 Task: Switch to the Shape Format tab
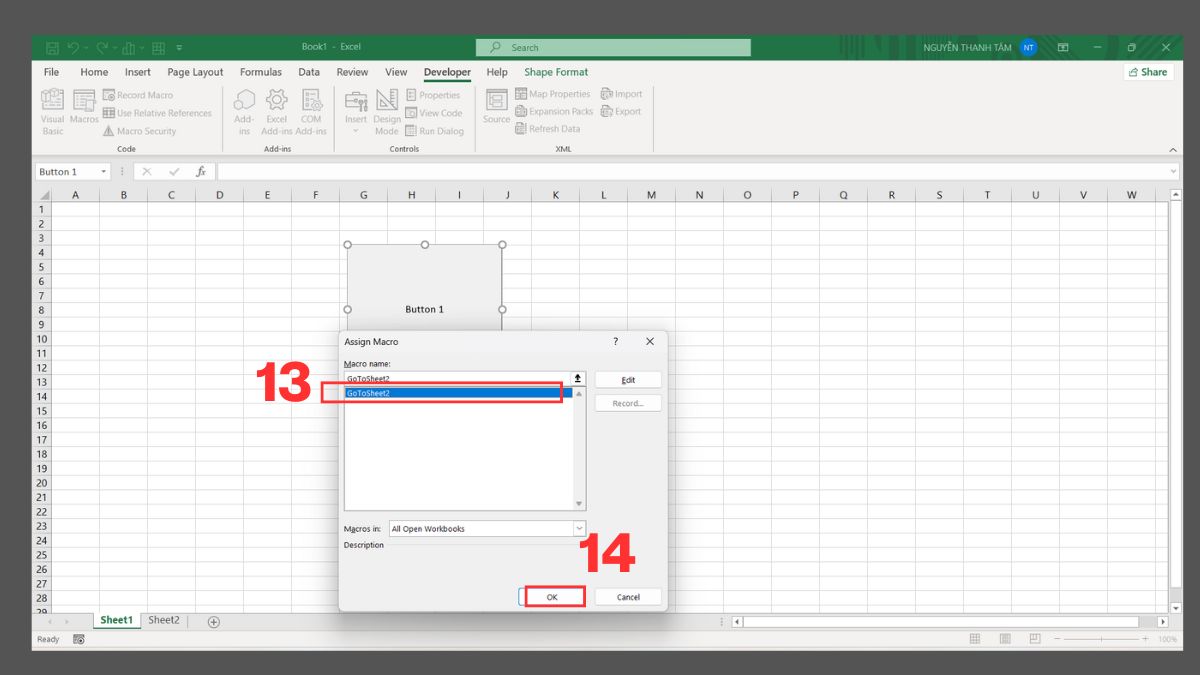[x=556, y=71]
